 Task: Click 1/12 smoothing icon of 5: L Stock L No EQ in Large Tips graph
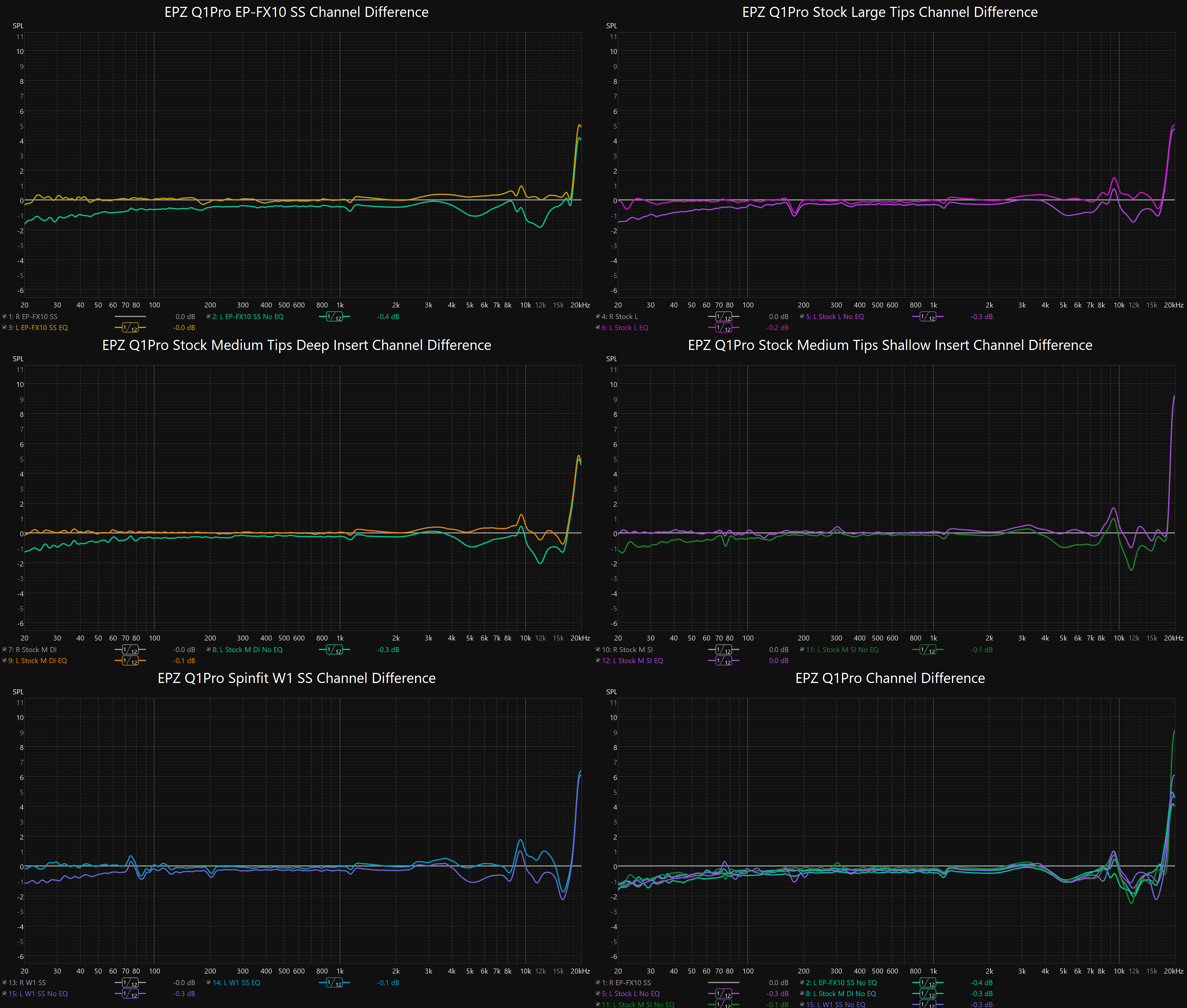[x=928, y=317]
